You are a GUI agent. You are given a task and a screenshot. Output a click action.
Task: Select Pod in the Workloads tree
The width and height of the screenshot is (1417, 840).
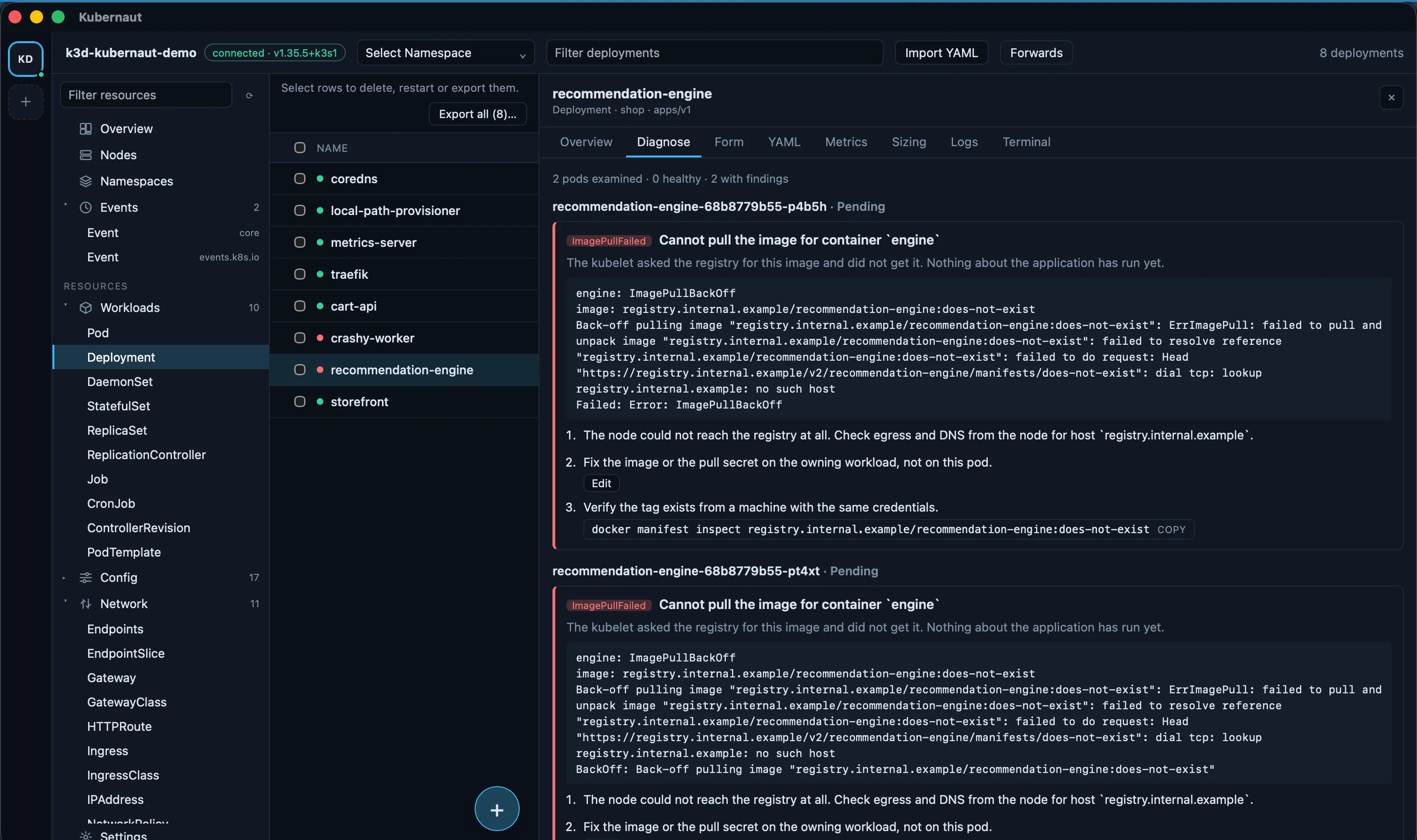[161, 333]
